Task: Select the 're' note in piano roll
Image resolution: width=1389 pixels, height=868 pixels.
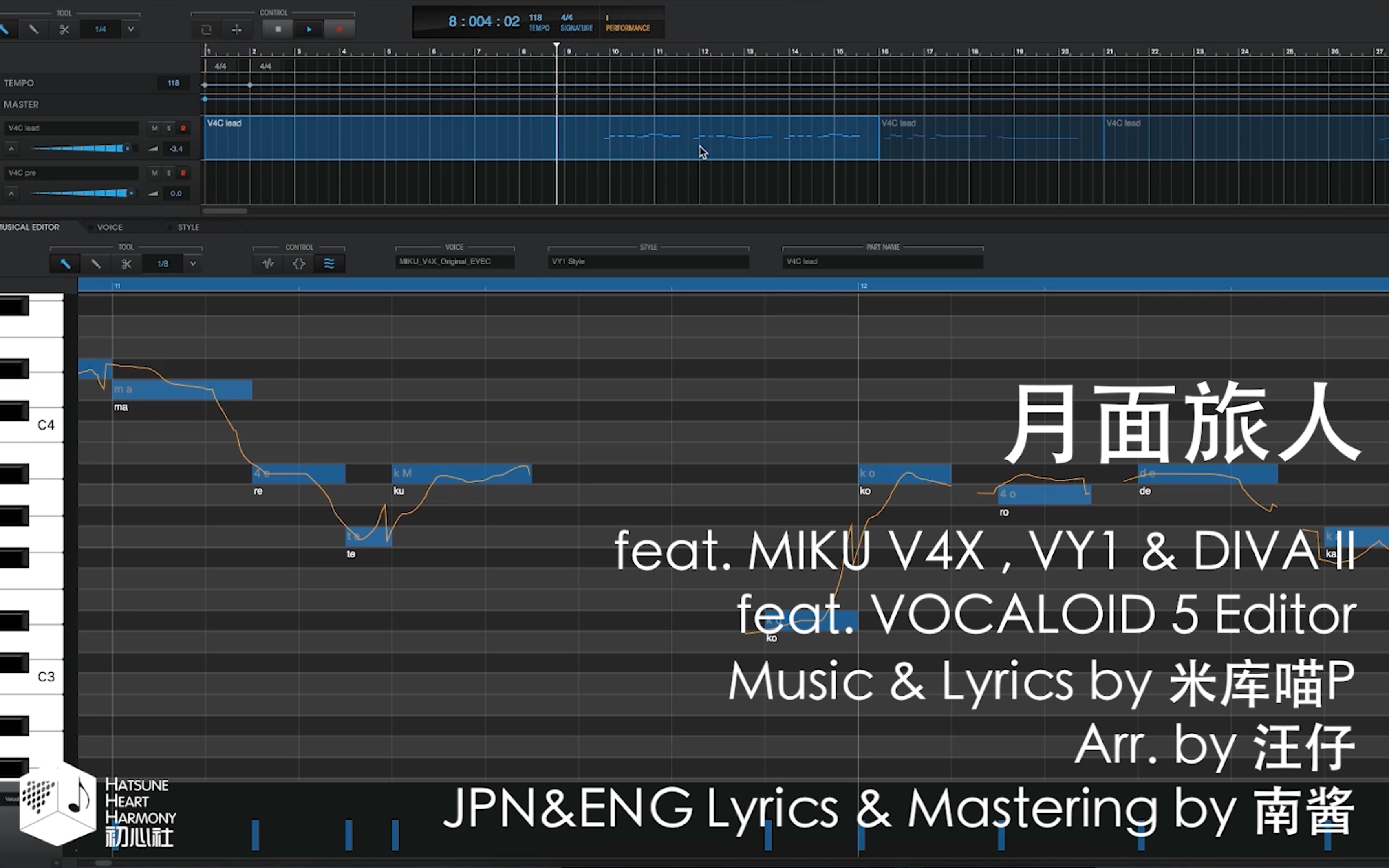Action: pyautogui.click(x=298, y=474)
